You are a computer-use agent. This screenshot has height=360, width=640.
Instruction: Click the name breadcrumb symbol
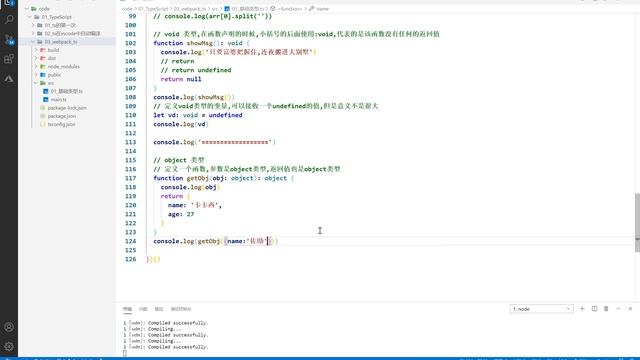[x=322, y=9]
